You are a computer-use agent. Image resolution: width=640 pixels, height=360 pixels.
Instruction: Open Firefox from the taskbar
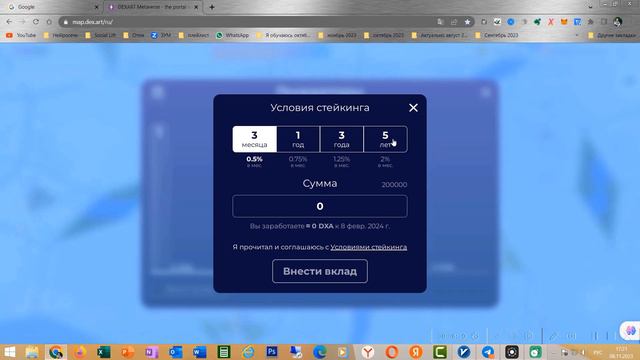[80, 352]
